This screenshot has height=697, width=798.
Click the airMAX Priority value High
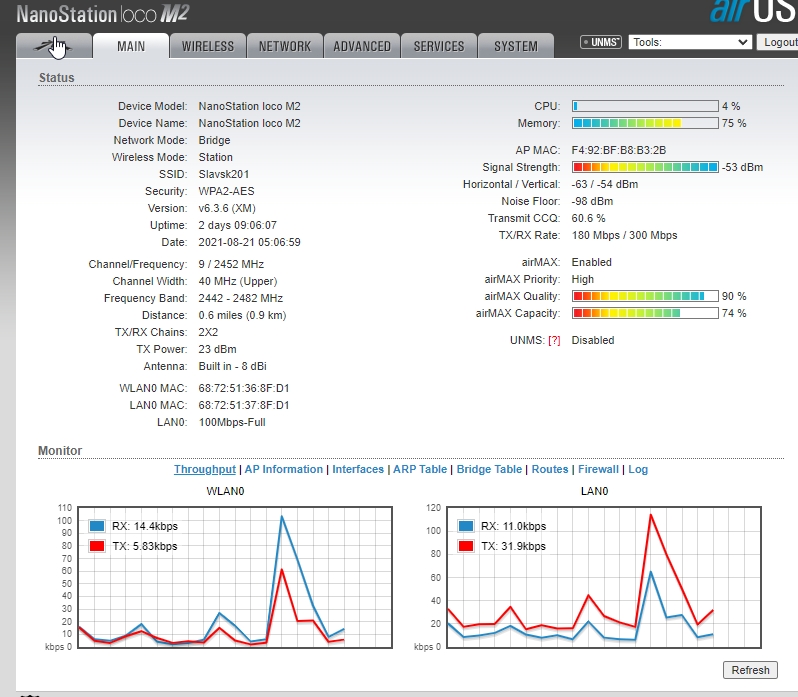583,279
